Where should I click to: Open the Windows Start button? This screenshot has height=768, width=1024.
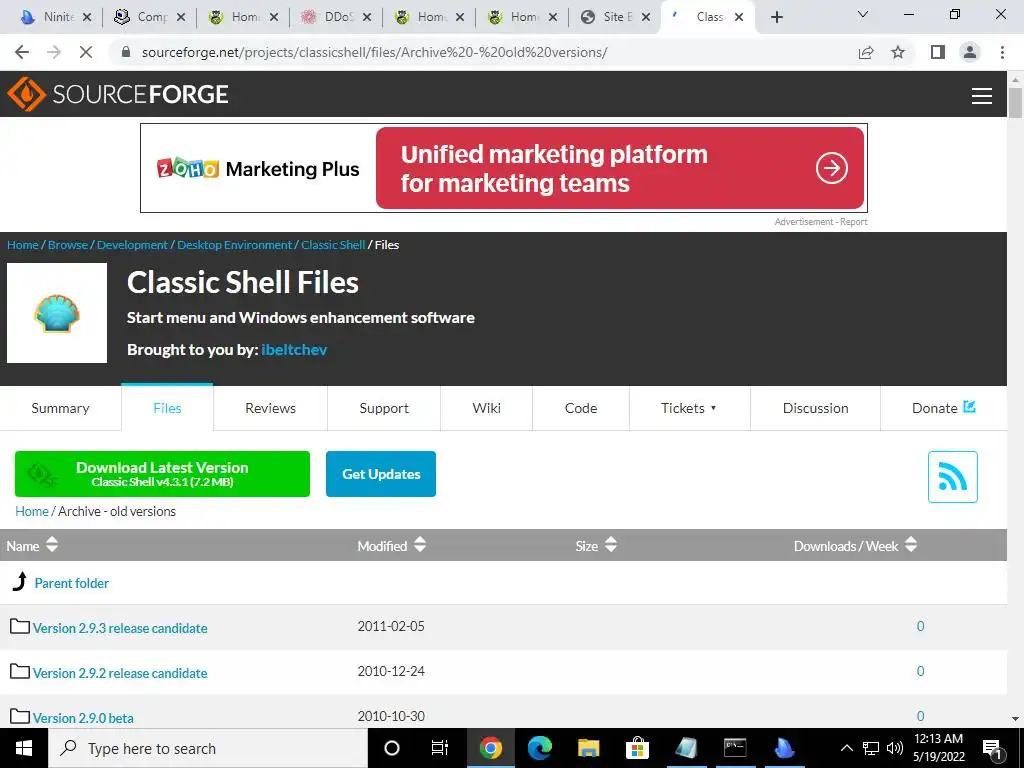coord(24,748)
